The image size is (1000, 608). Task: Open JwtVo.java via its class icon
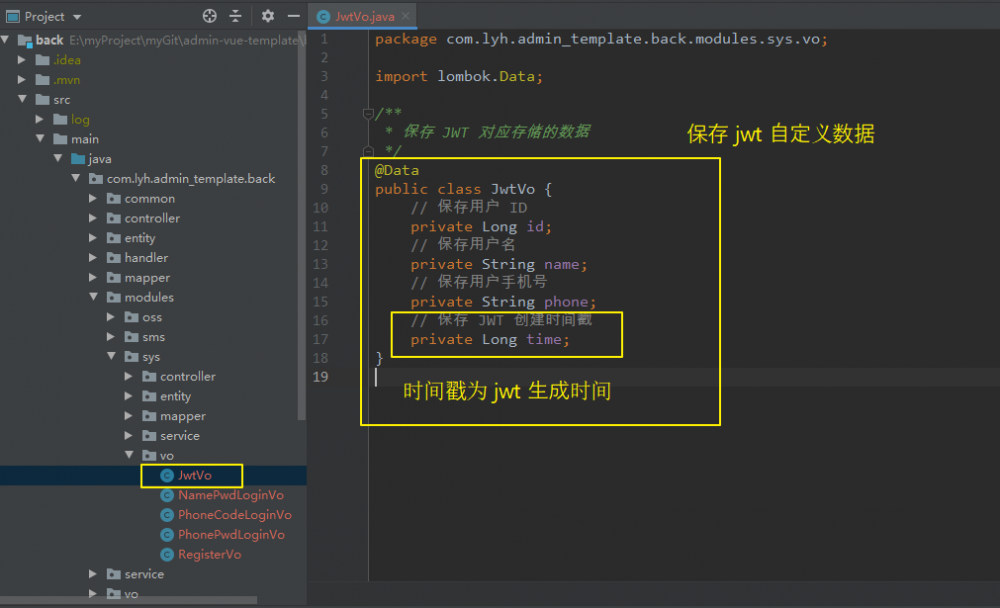tap(168, 475)
